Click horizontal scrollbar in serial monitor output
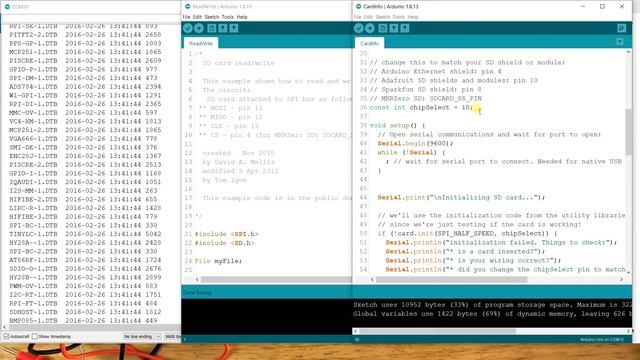 tap(94, 327)
